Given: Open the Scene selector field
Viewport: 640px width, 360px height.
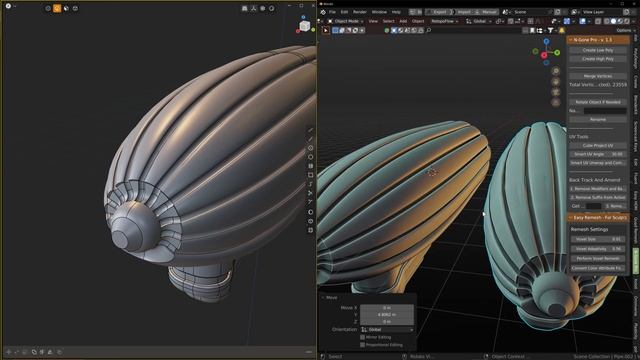Looking at the screenshot, I should tap(531, 12).
